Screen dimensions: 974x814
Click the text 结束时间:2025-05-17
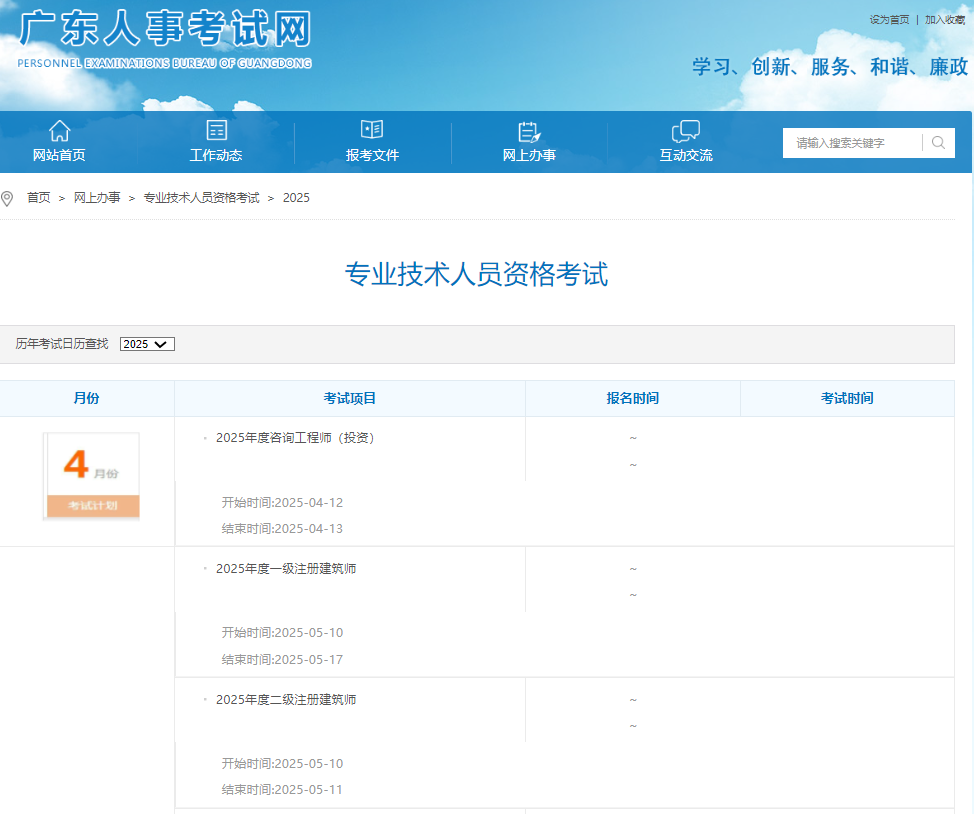click(x=283, y=660)
